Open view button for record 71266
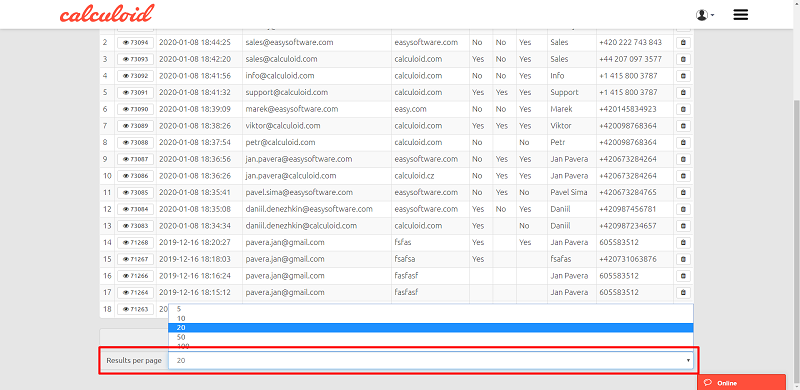 point(135,276)
